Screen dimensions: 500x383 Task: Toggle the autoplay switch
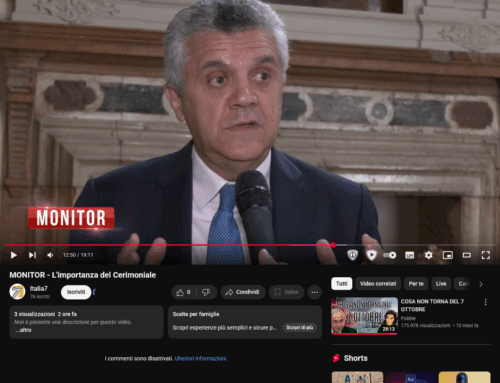point(390,255)
